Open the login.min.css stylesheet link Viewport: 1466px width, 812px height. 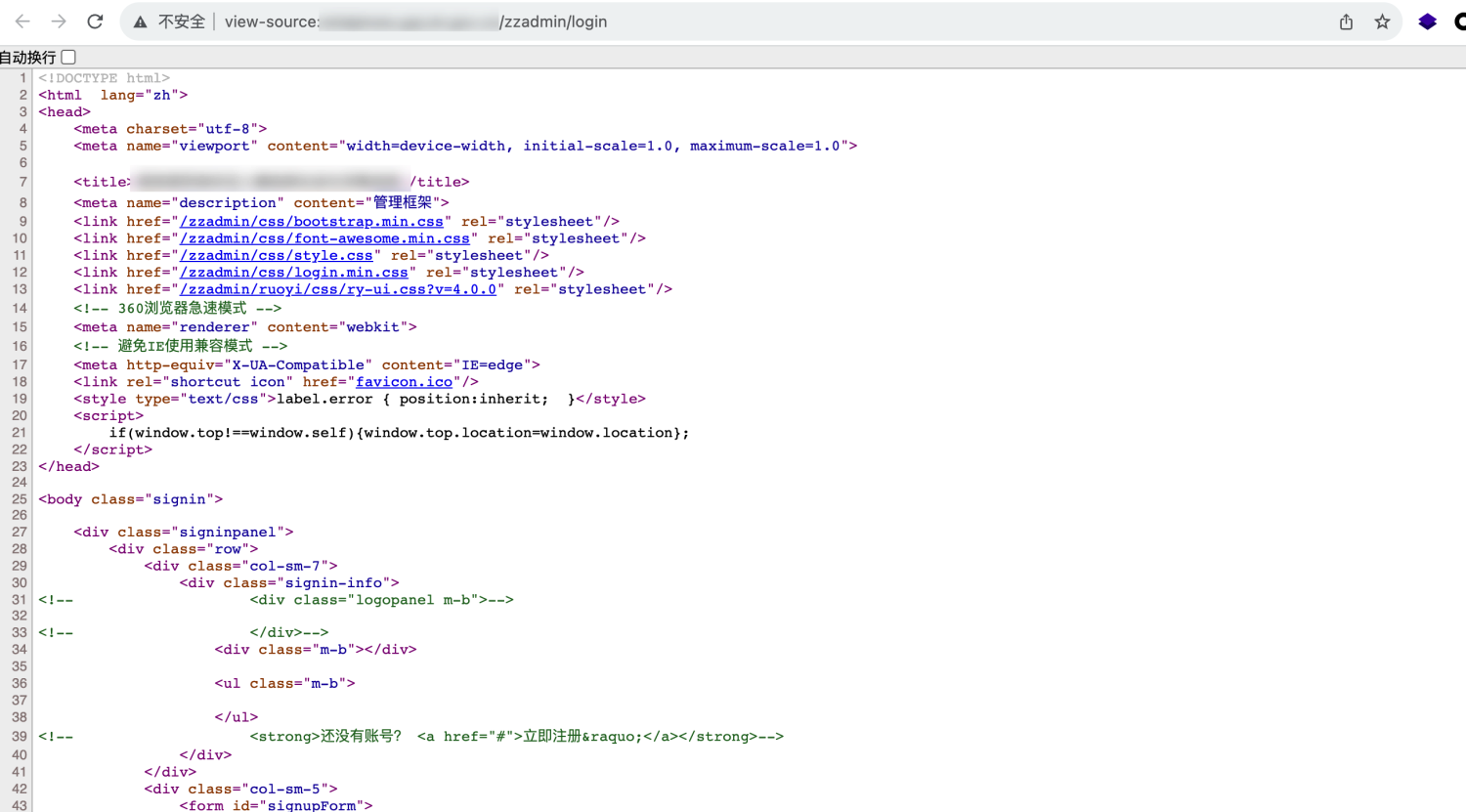click(x=293, y=273)
